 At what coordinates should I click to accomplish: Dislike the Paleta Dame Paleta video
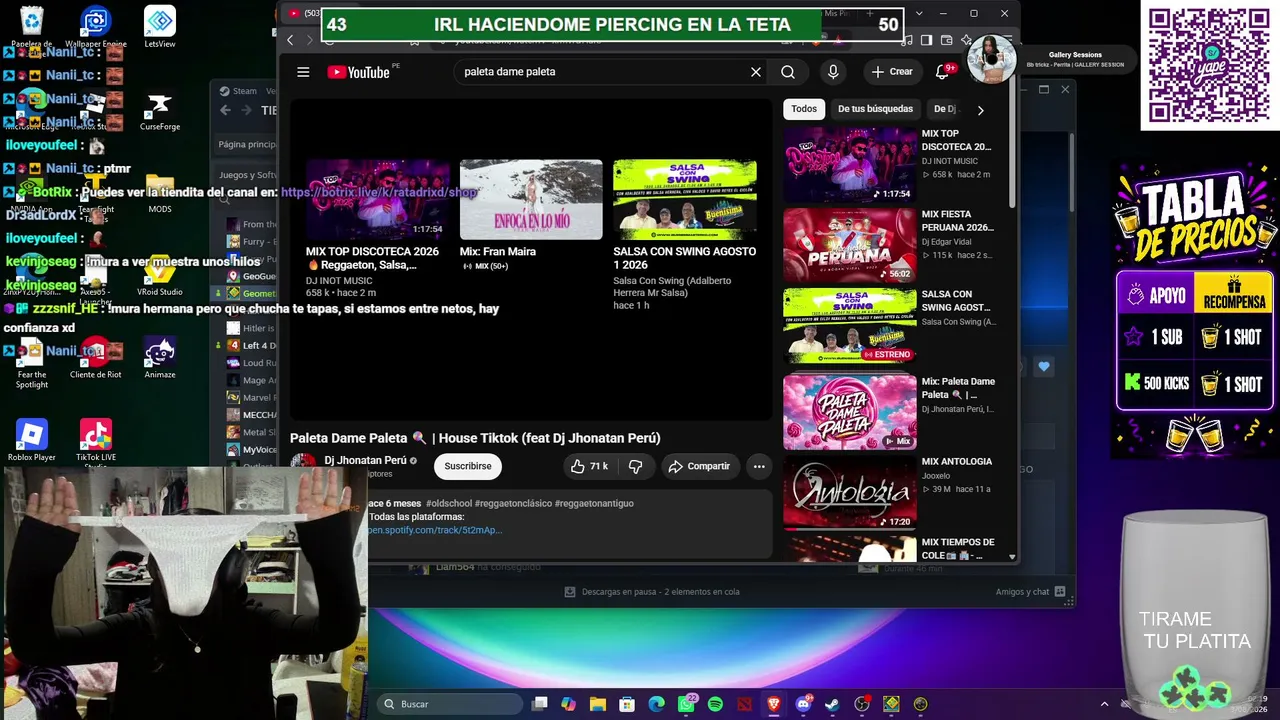tap(635, 466)
